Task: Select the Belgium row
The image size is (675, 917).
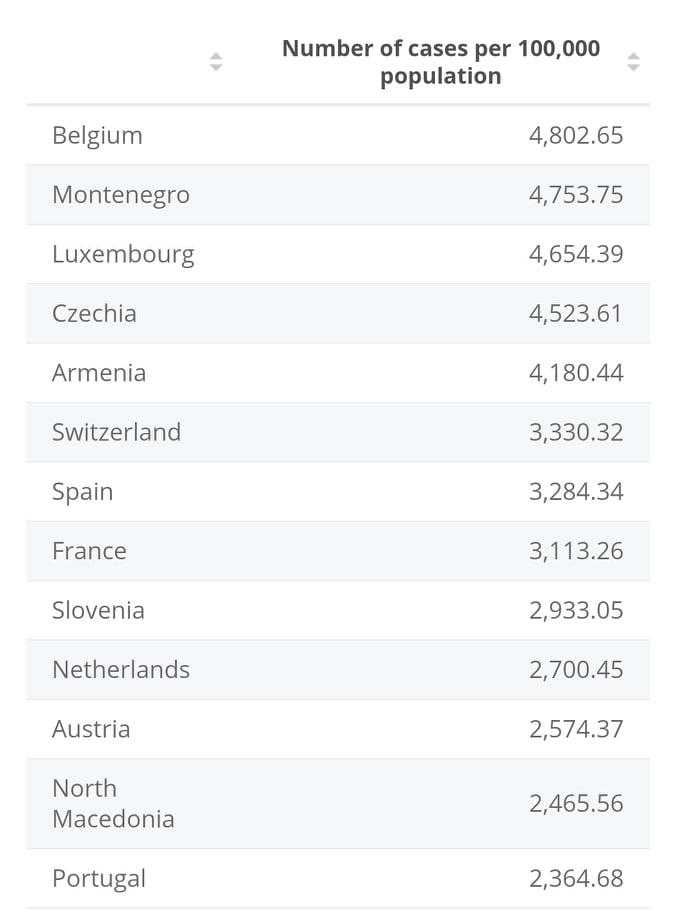Action: [338, 136]
